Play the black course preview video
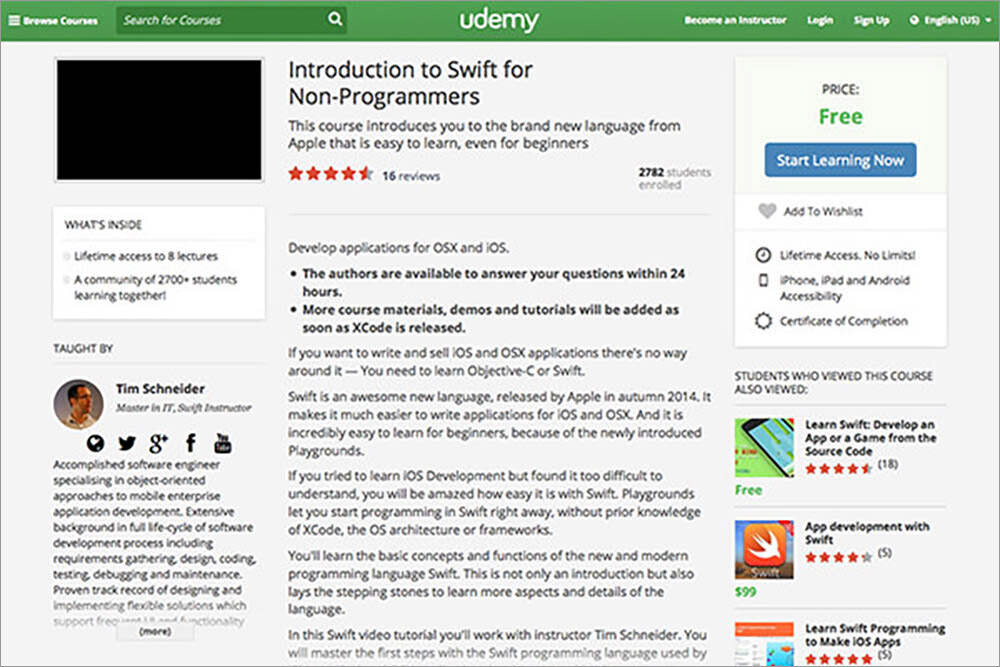This screenshot has width=1000, height=667. point(159,120)
